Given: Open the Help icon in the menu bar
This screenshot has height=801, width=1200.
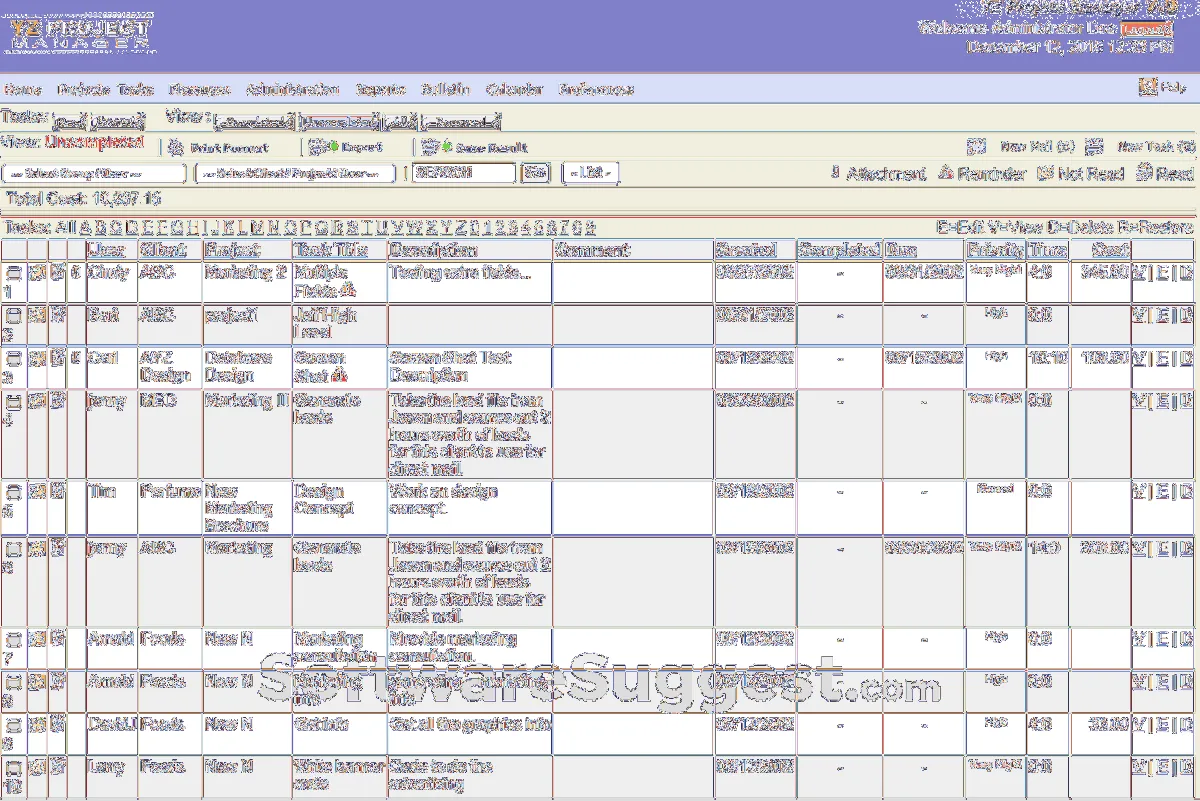Looking at the screenshot, I should pos(1148,88).
